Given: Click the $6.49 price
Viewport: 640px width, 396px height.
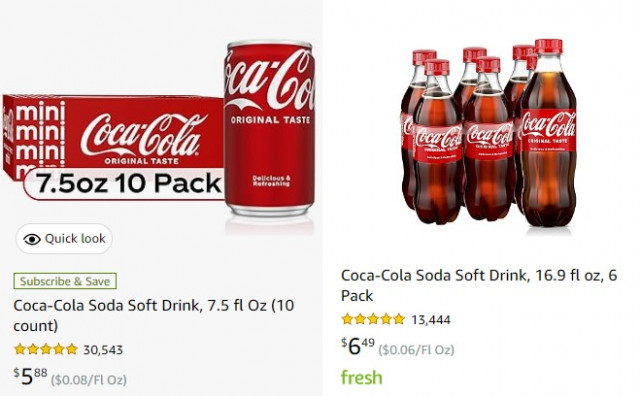Looking at the screenshot, I should pyautogui.click(x=358, y=346).
